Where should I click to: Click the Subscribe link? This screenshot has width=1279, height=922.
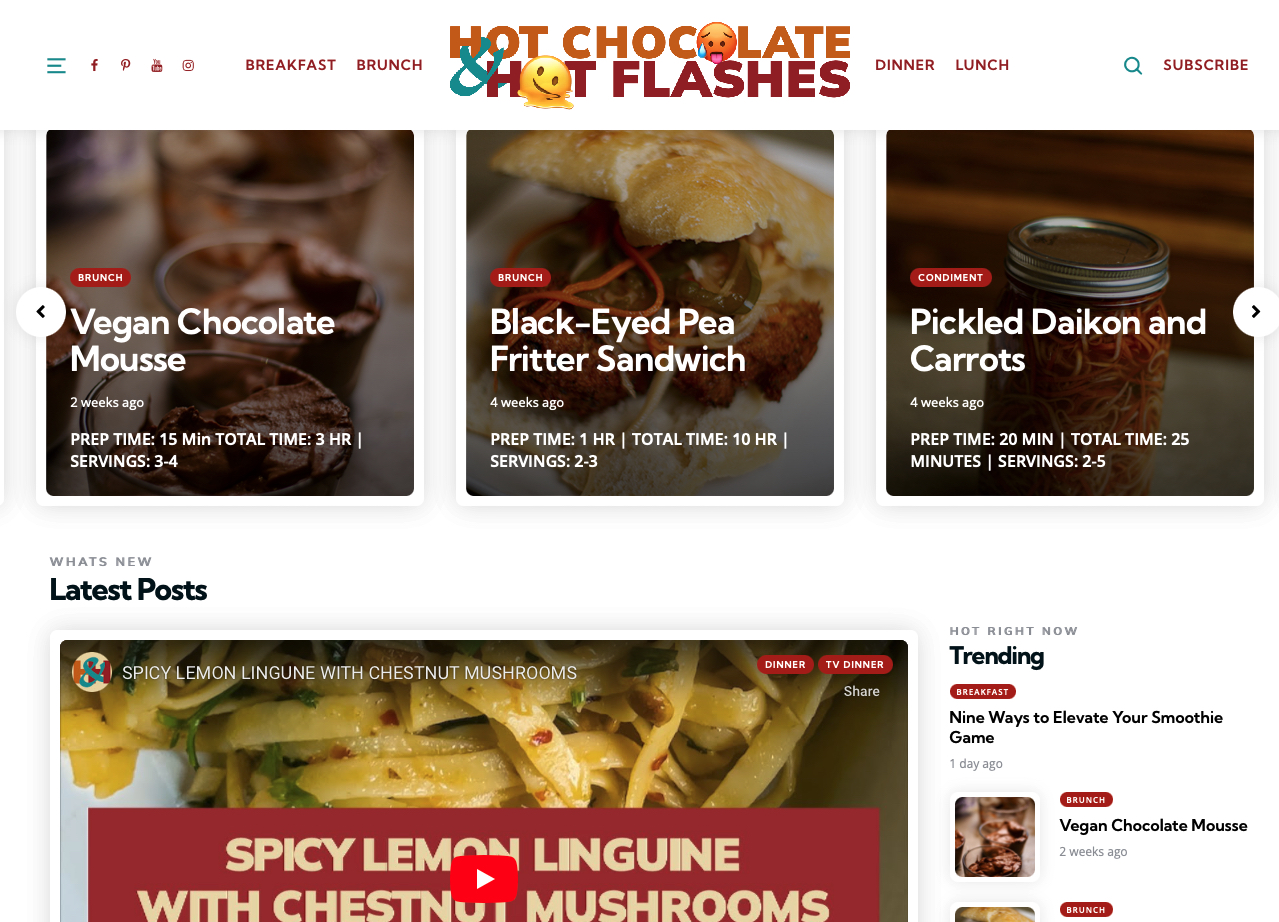pyautogui.click(x=1206, y=65)
